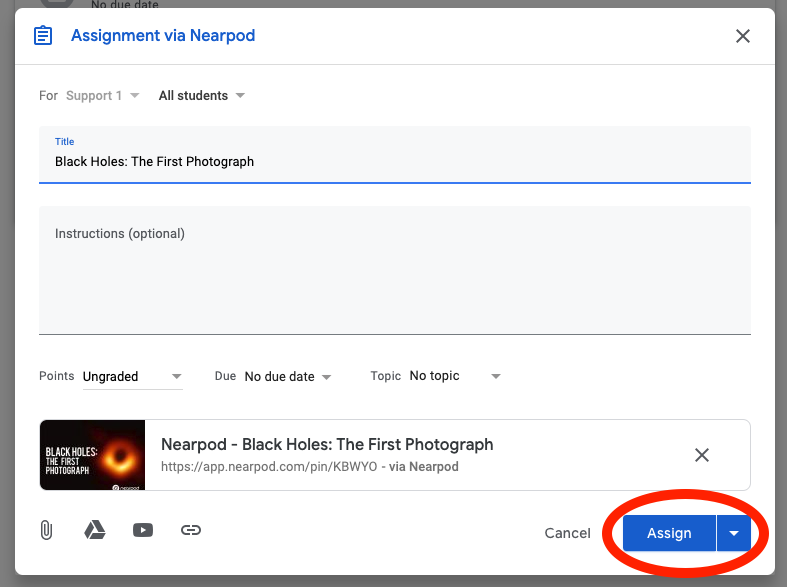Add a link using the chain icon
The width and height of the screenshot is (787, 587).
point(191,530)
